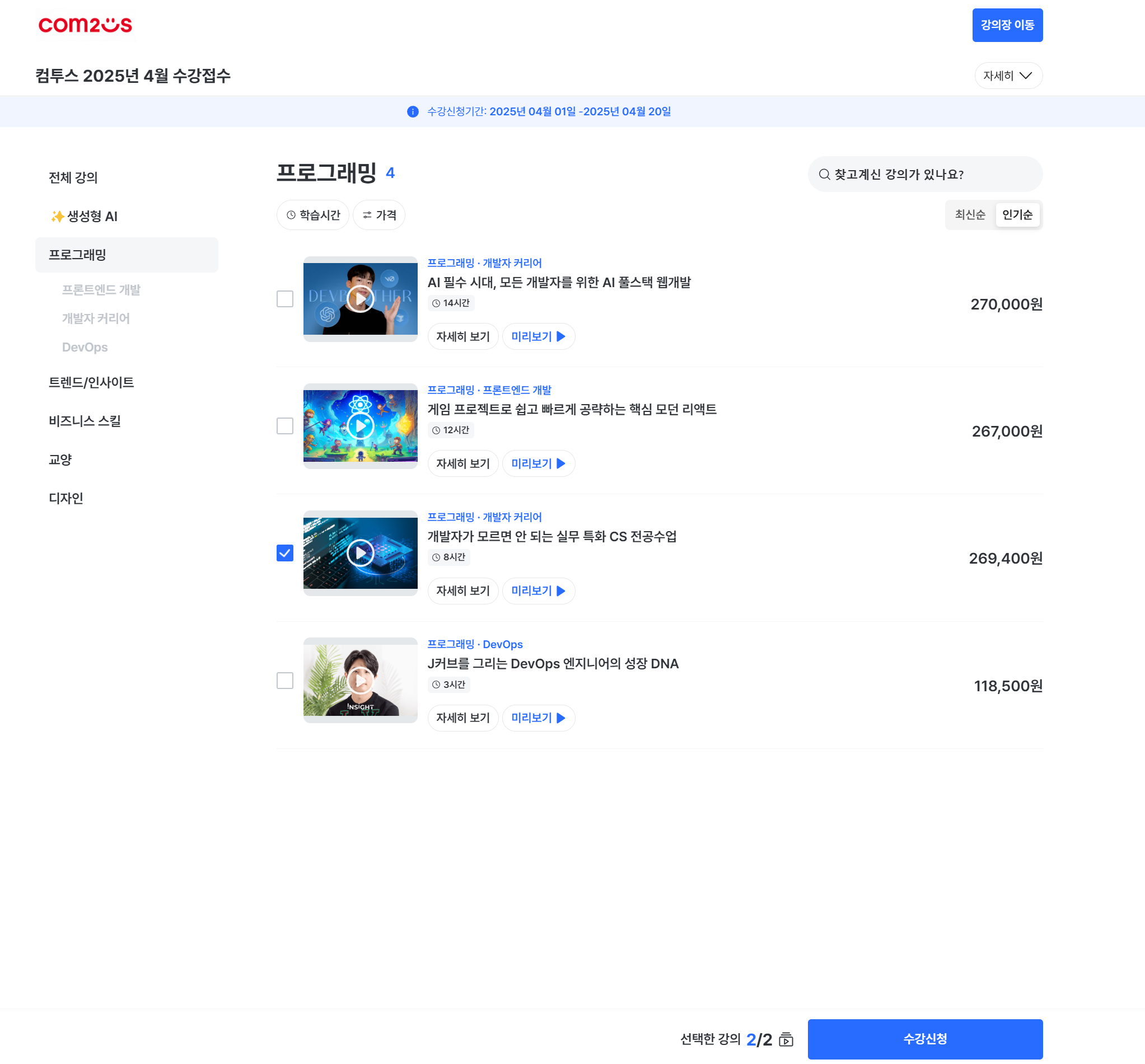Click 프로그래밍 · DevOps category link
Screen dimensions: 1145x1064
point(475,644)
